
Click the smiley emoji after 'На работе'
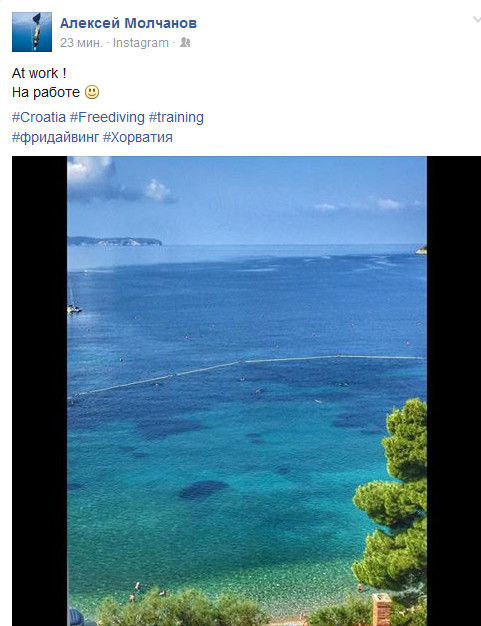coord(92,92)
